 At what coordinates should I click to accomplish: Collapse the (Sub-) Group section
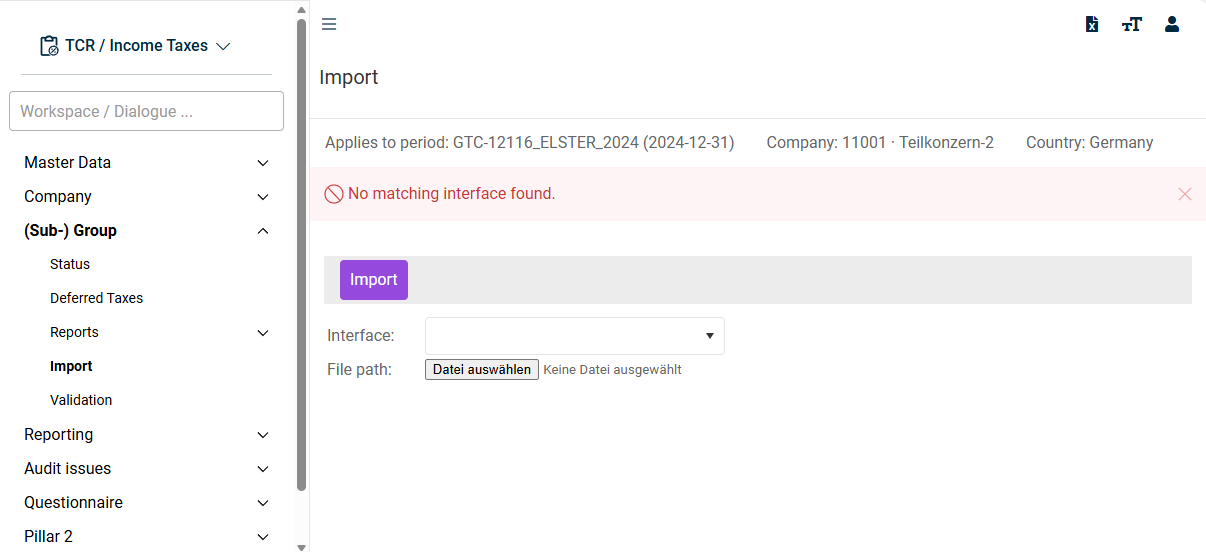(x=147, y=231)
